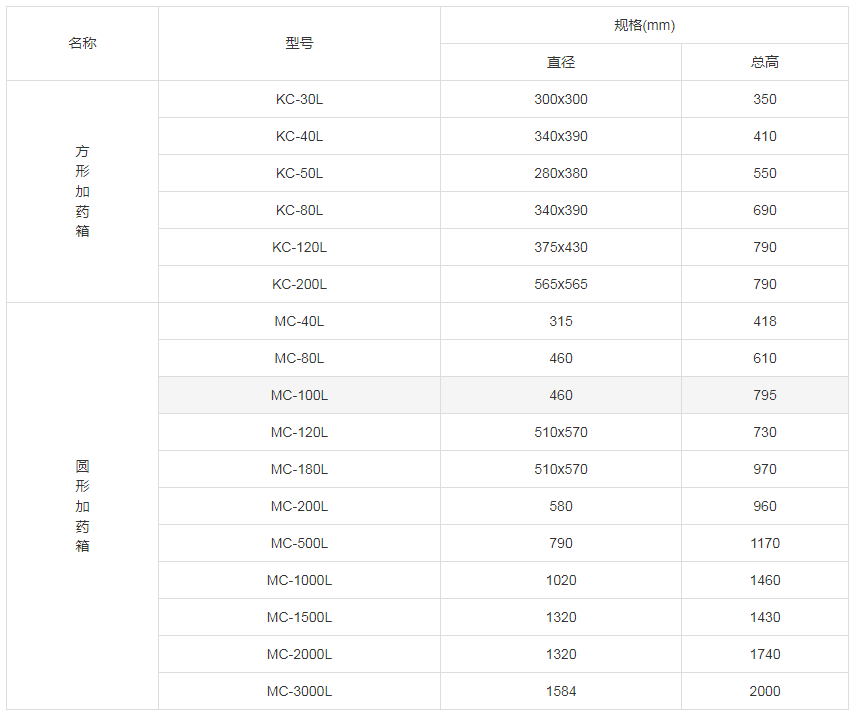Select the MC-500L model cell

click(x=299, y=543)
